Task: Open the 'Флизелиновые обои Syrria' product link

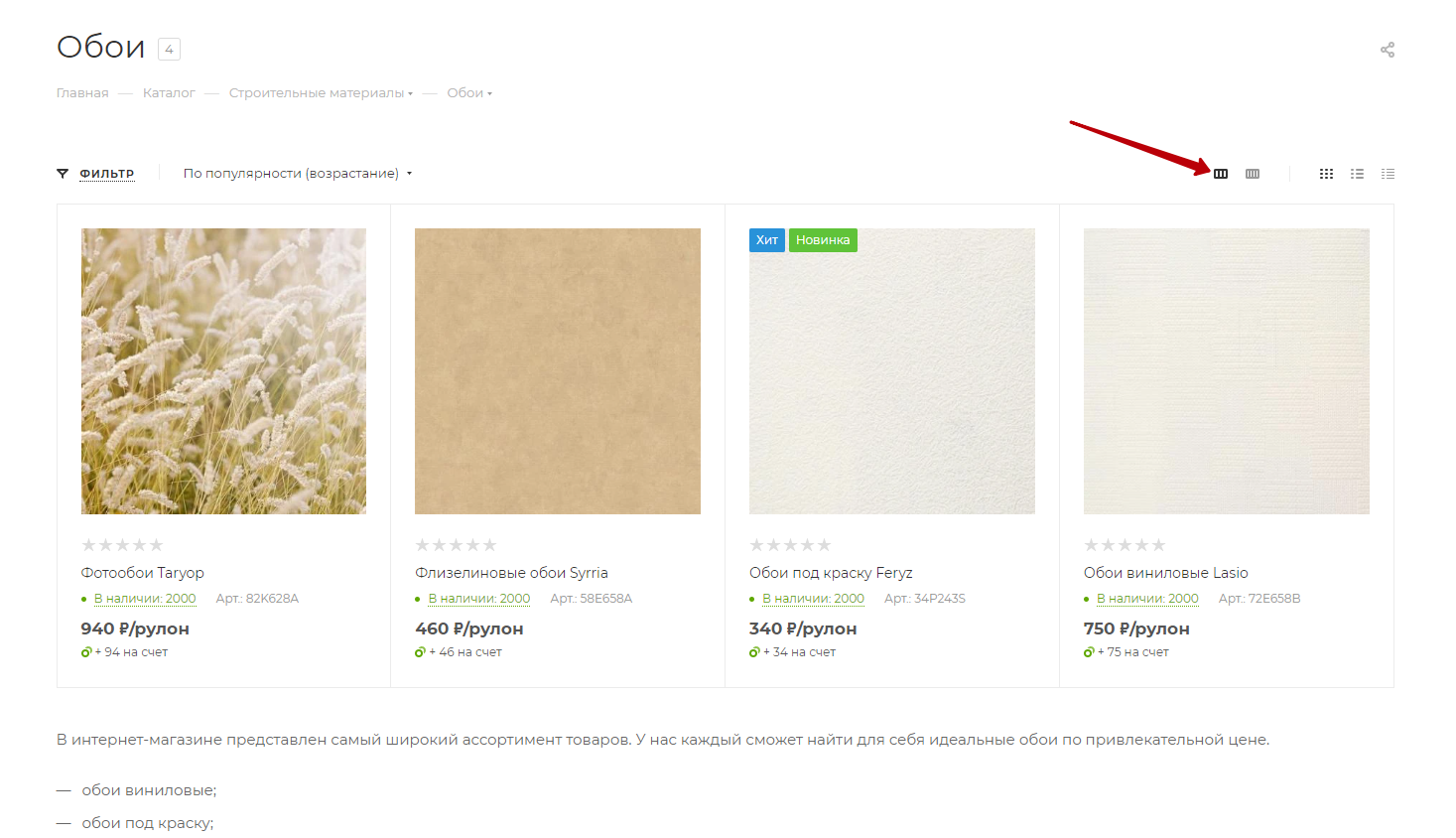Action: (x=511, y=573)
